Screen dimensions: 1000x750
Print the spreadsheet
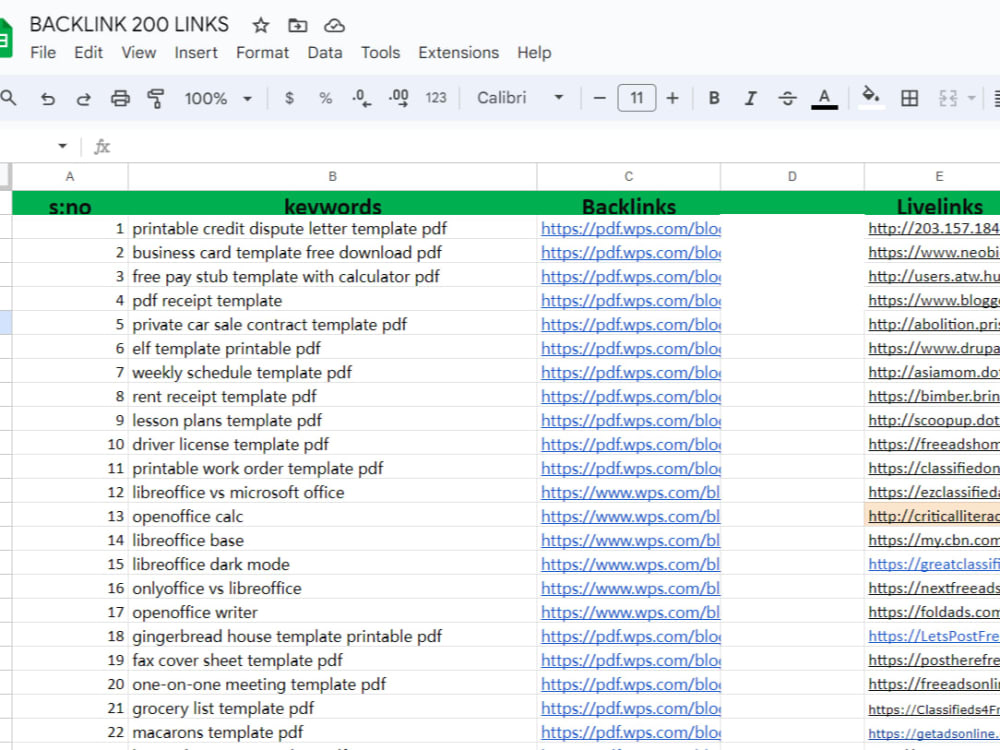click(120, 98)
